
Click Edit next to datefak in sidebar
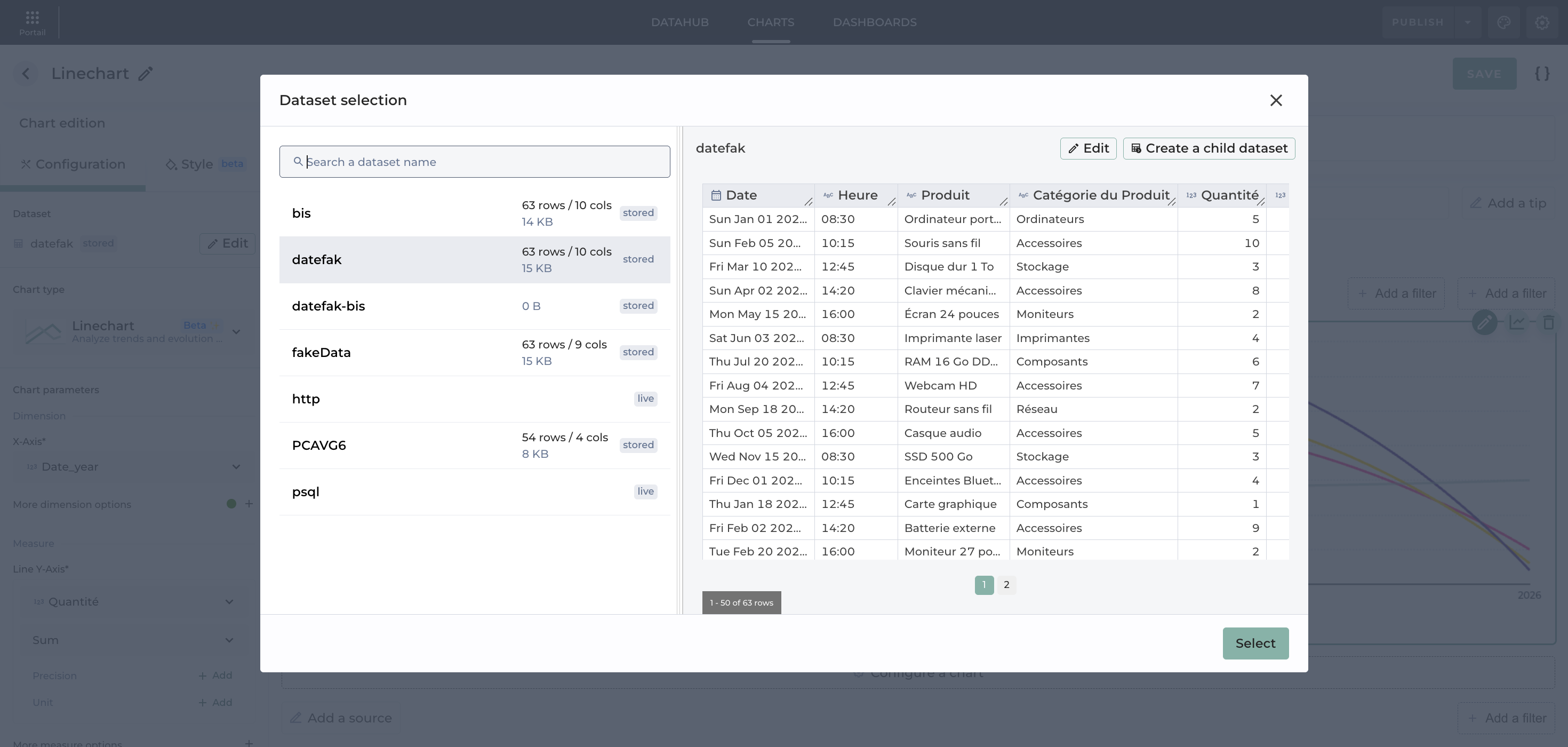(227, 243)
